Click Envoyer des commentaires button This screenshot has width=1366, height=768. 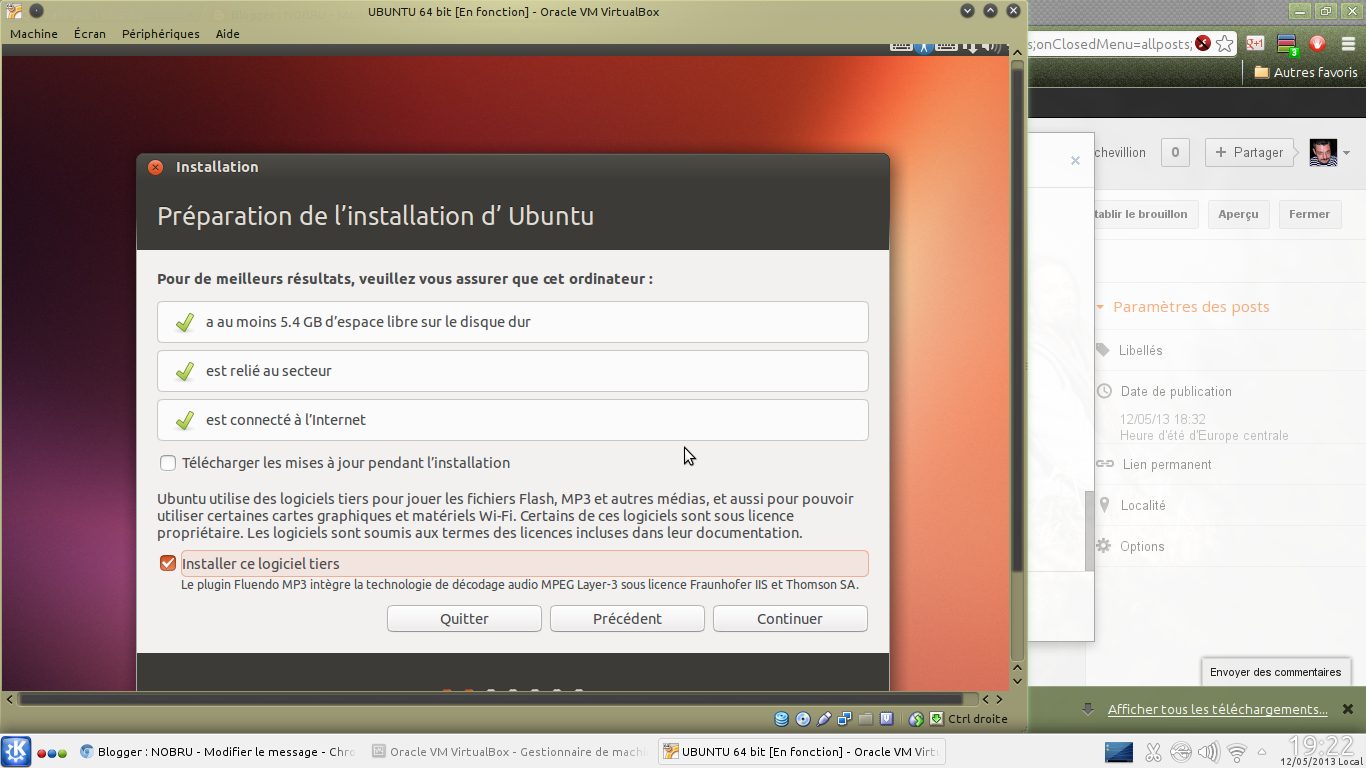(1276, 672)
